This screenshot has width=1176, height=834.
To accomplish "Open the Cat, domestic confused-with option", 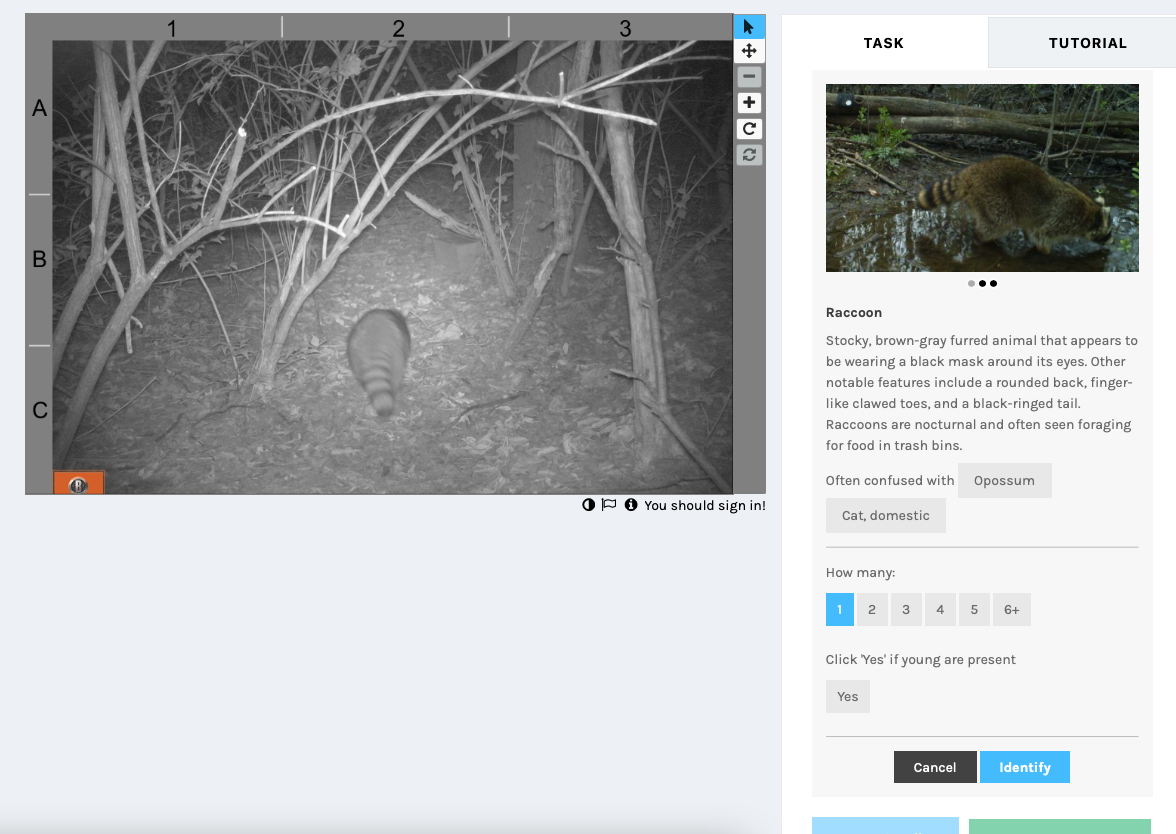I will (x=886, y=516).
